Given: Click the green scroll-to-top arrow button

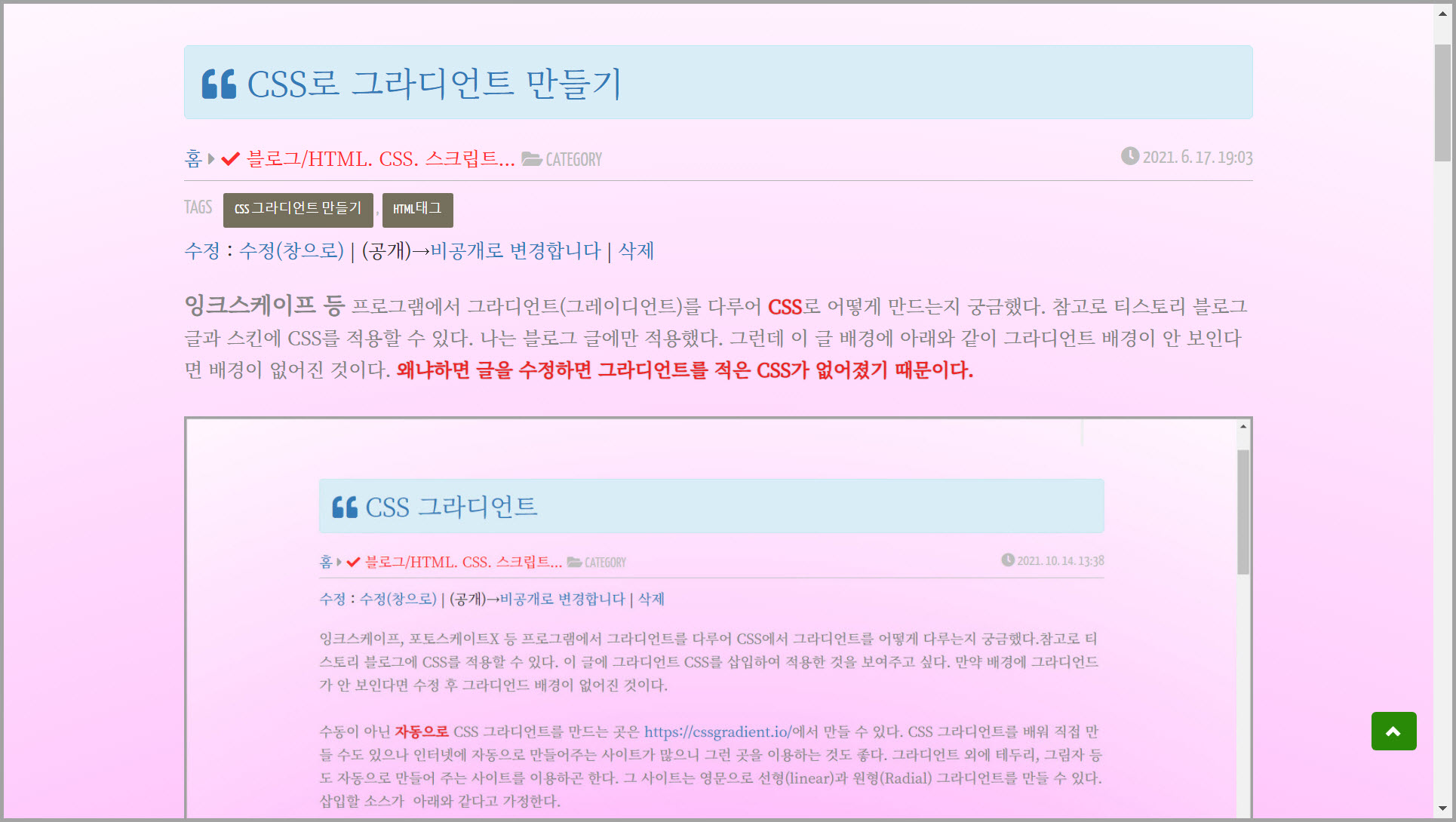Looking at the screenshot, I should (1393, 731).
